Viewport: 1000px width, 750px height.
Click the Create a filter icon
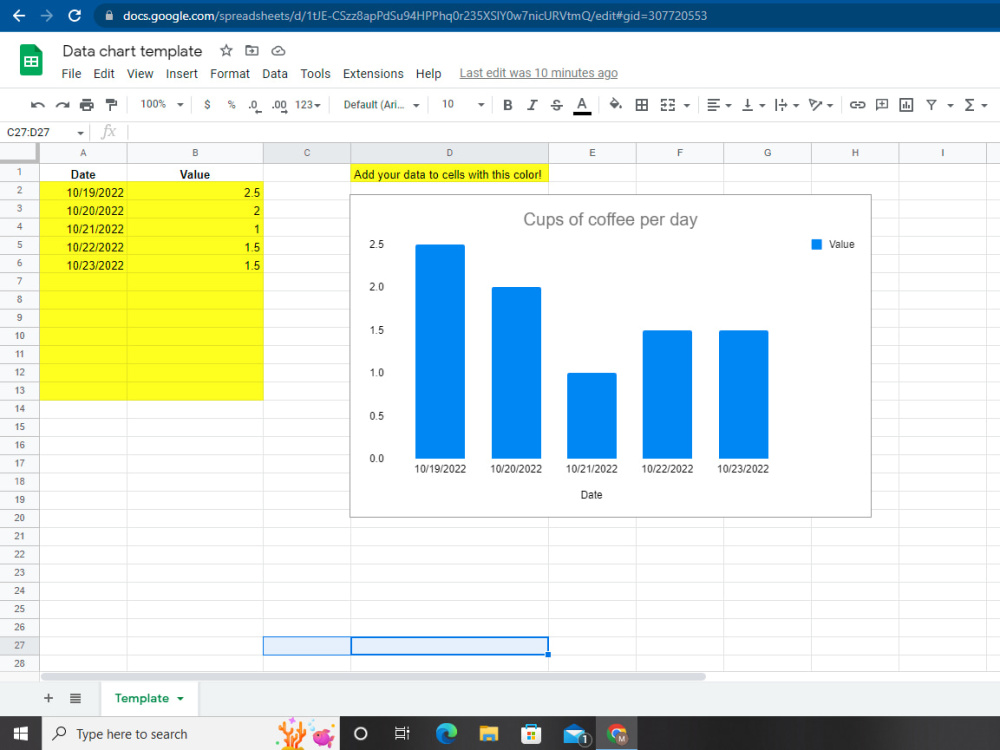(931, 105)
